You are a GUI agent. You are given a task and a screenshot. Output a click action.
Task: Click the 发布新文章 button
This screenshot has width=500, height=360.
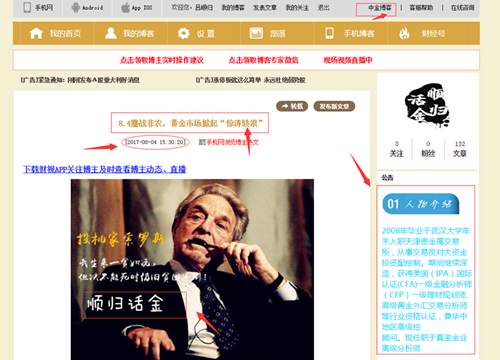coord(334,106)
